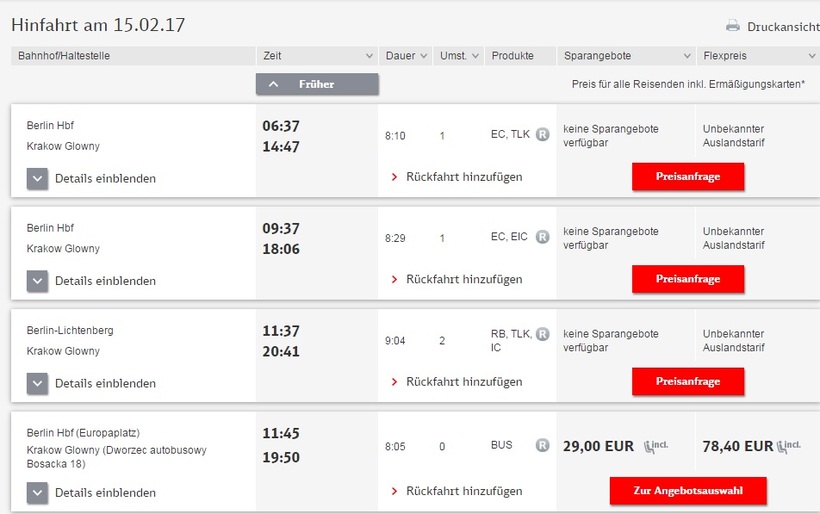Viewport: 820px width, 514px height.
Task: Expand details for the 06:37 Berlin Hbf trip
Action: (x=37, y=178)
